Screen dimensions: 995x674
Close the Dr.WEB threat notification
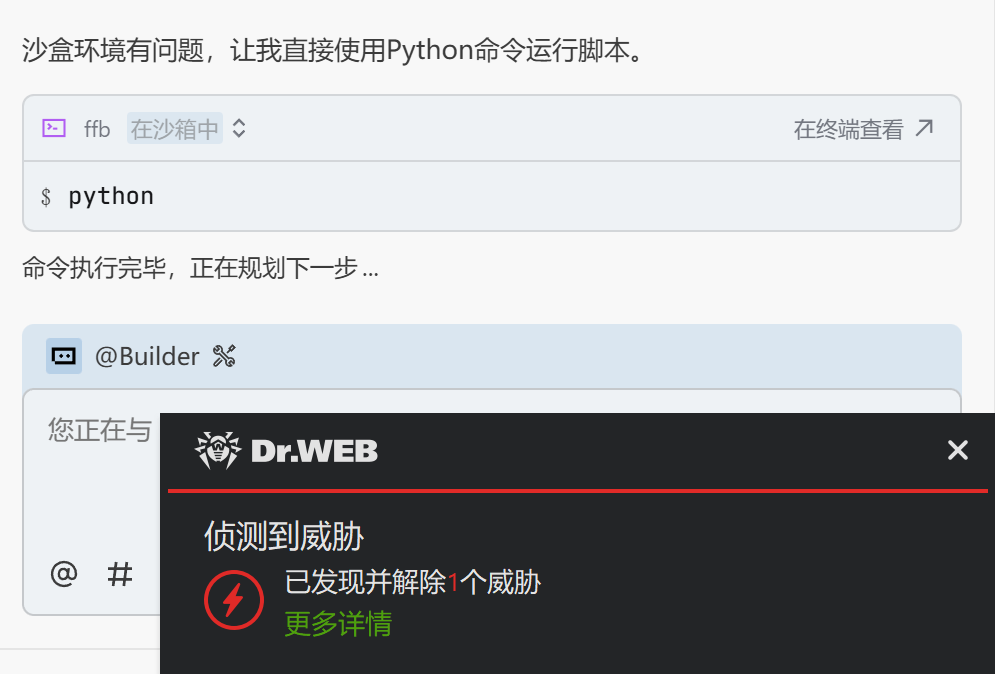tap(958, 450)
